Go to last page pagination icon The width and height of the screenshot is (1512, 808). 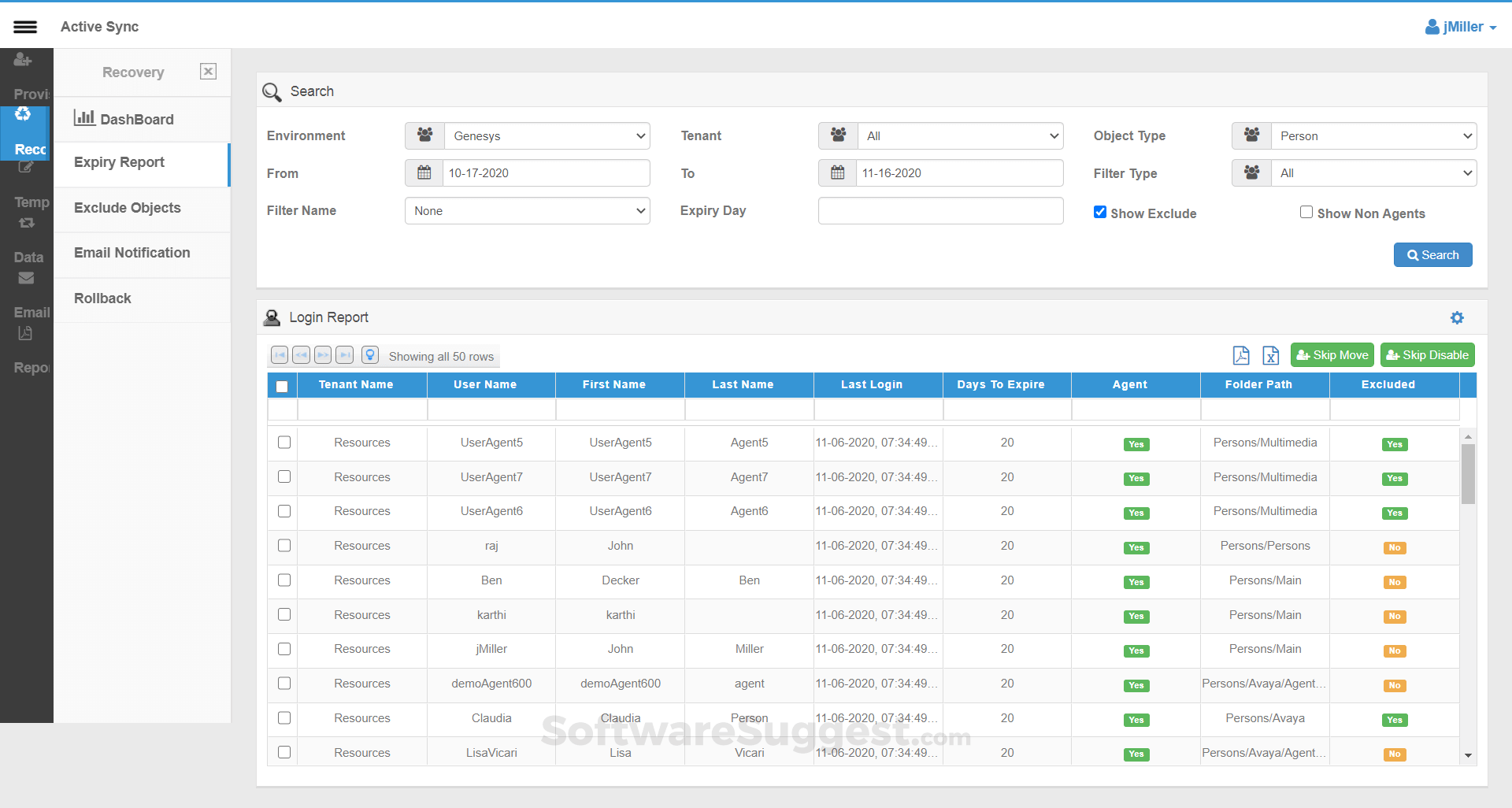tap(344, 355)
